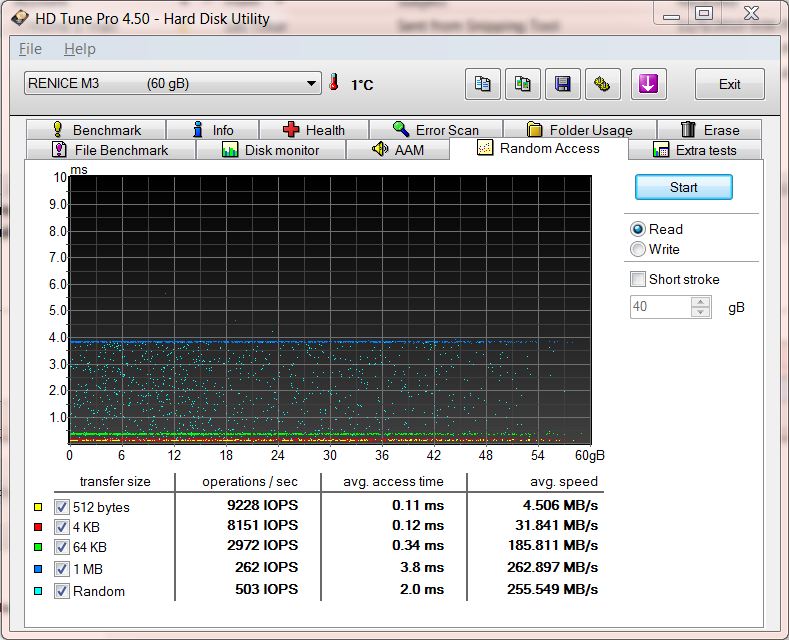
Task: Open the RENICE M3 drive dropdown
Action: point(311,84)
